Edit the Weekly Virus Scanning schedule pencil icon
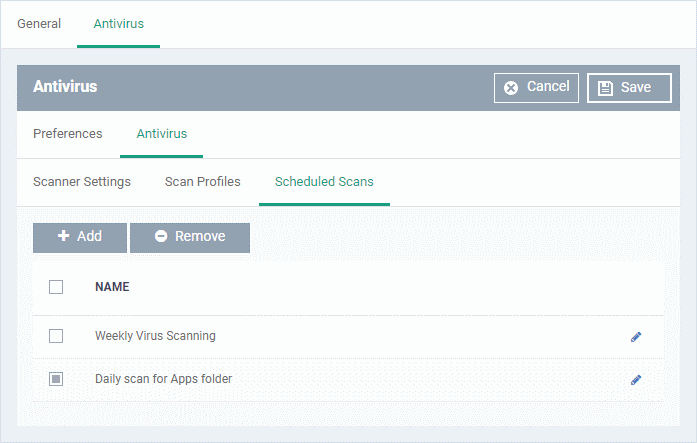This screenshot has height=443, width=697. (636, 337)
